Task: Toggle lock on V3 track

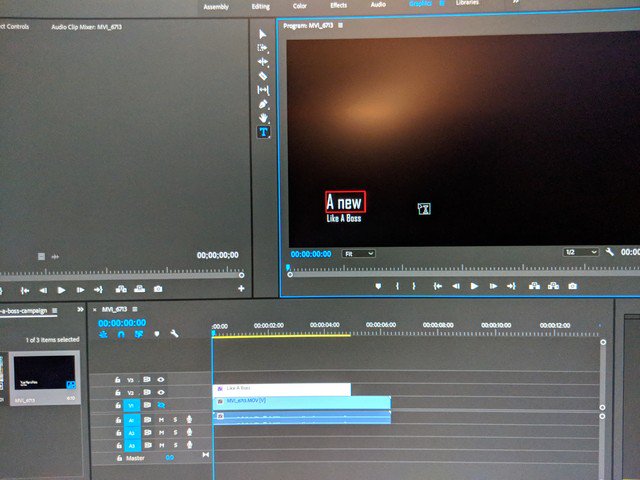Action: pos(118,380)
